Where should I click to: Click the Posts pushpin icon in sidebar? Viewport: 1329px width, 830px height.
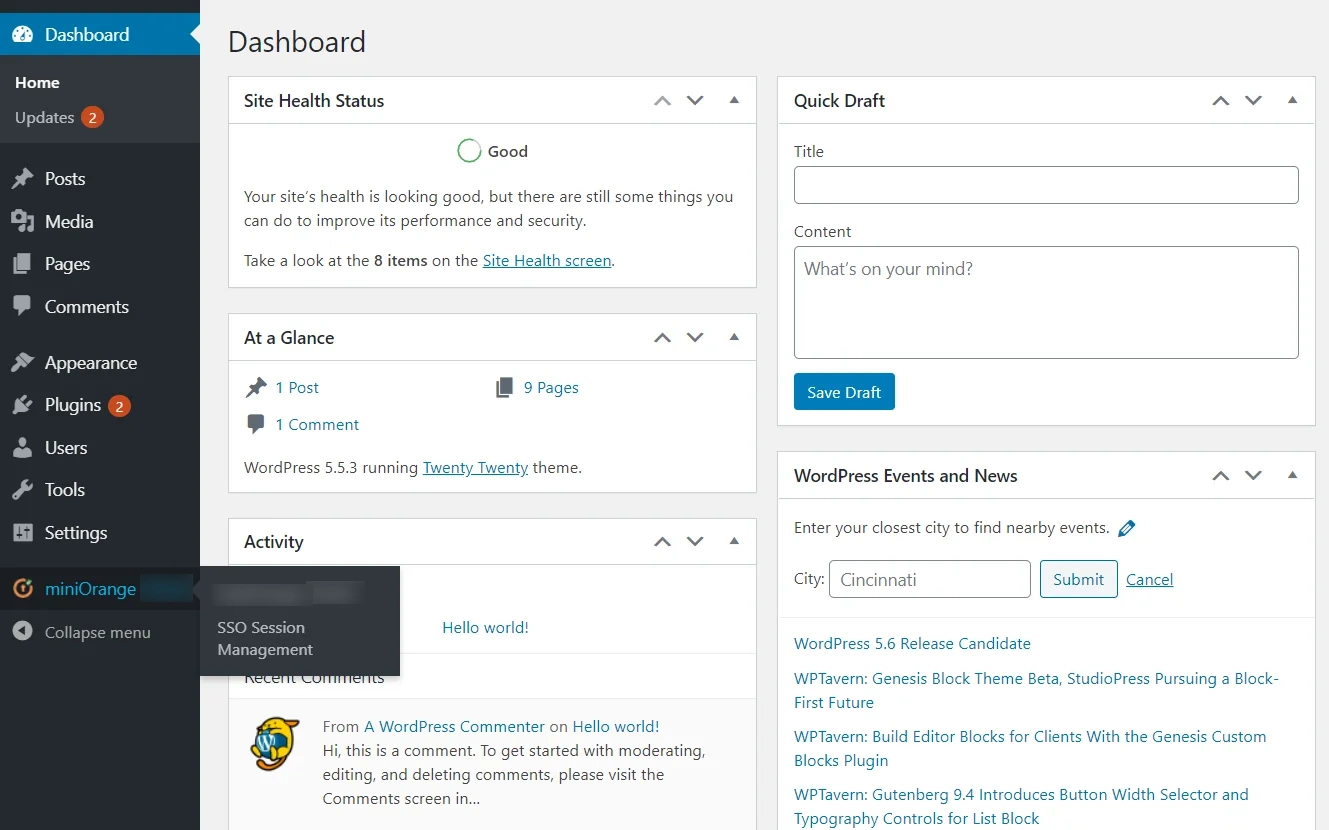pyautogui.click(x=22, y=179)
